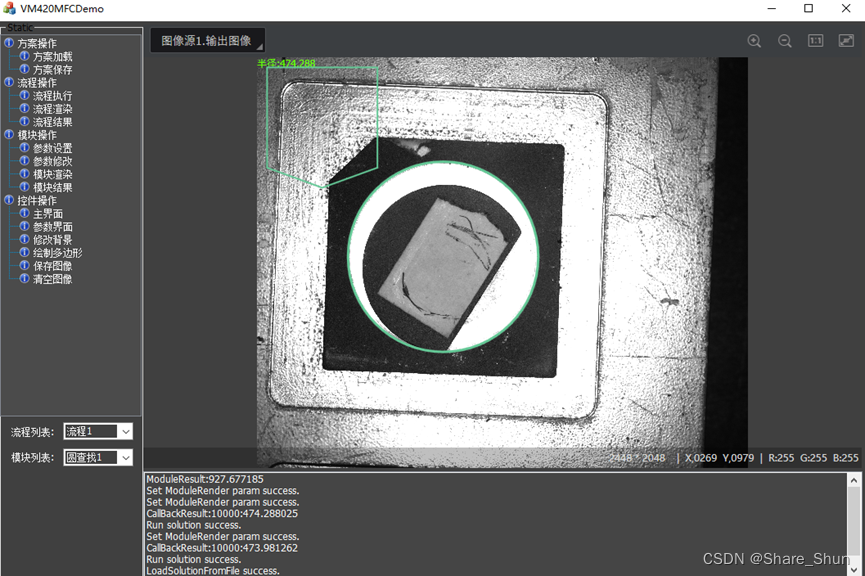Click the log scrollbar up arrow
This screenshot has height=576, width=865.
pos(853,479)
